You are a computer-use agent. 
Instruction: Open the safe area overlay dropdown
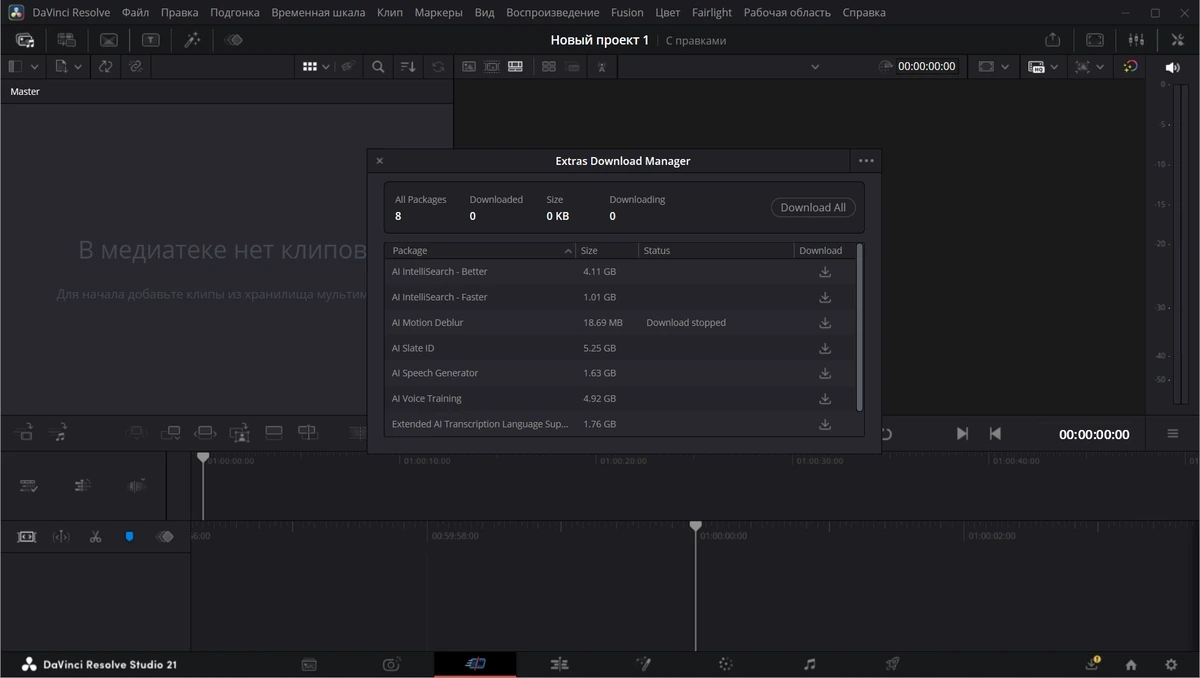pos(1005,67)
